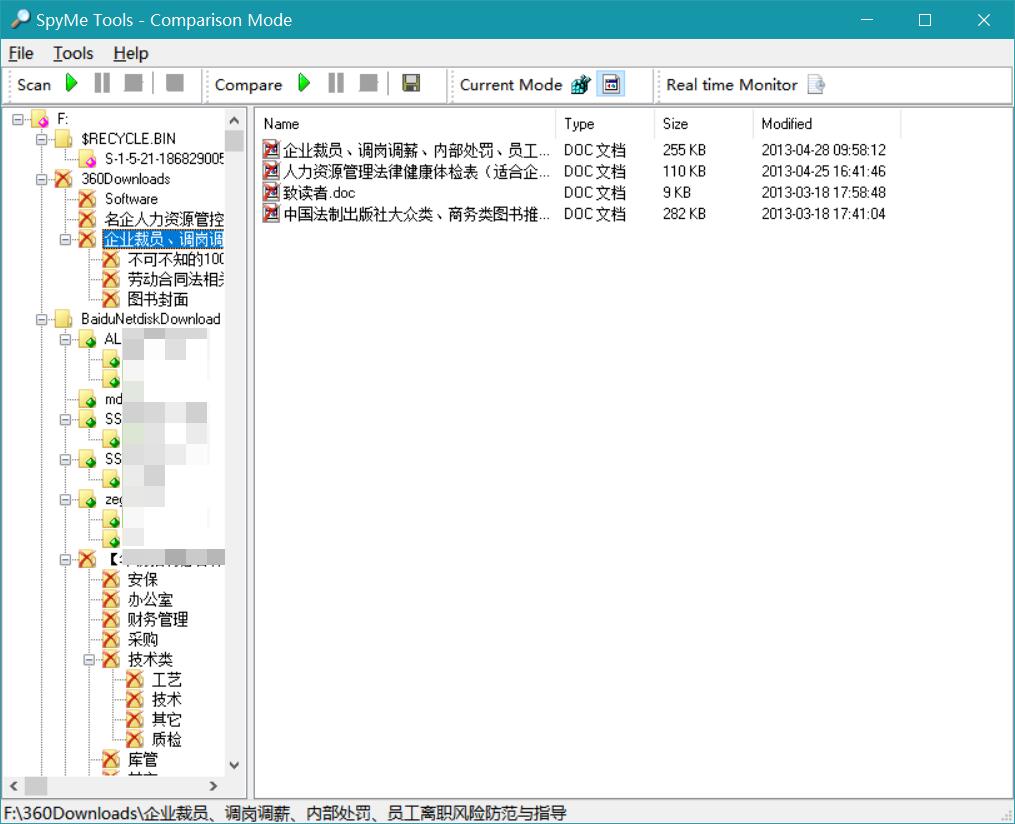Collapse the 技术类 folder node

click(x=89, y=659)
